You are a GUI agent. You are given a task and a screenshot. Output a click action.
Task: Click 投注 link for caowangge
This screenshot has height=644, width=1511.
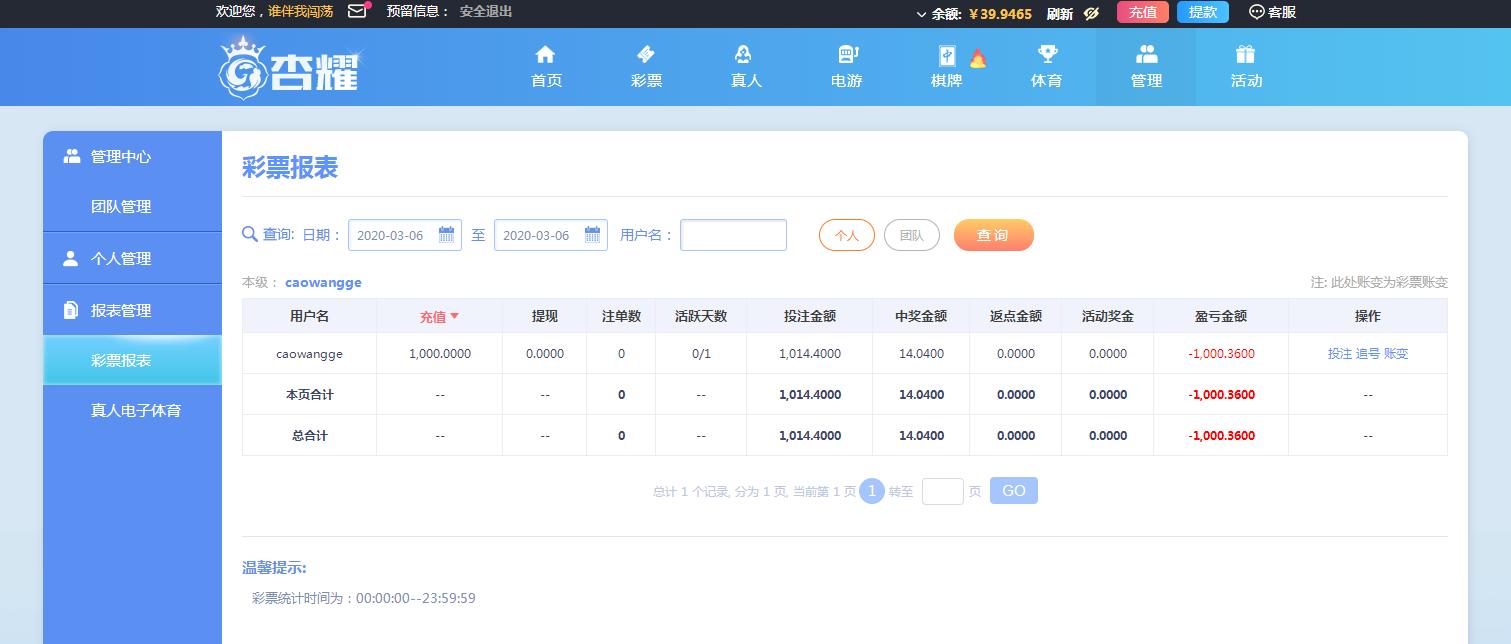point(1339,354)
